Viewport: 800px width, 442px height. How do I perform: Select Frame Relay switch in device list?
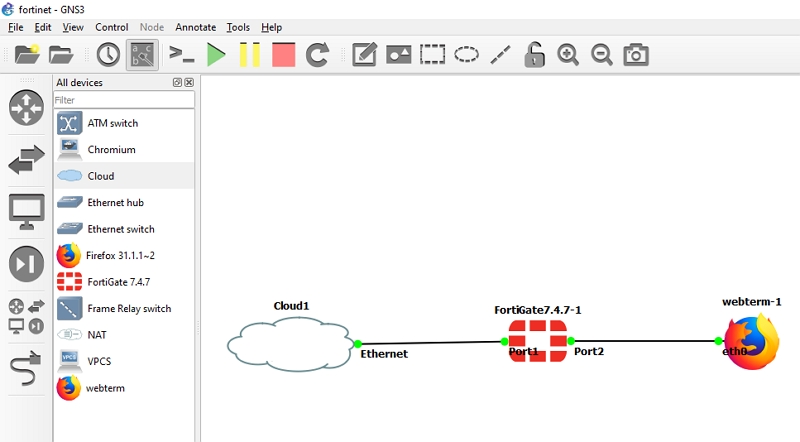tap(124, 309)
